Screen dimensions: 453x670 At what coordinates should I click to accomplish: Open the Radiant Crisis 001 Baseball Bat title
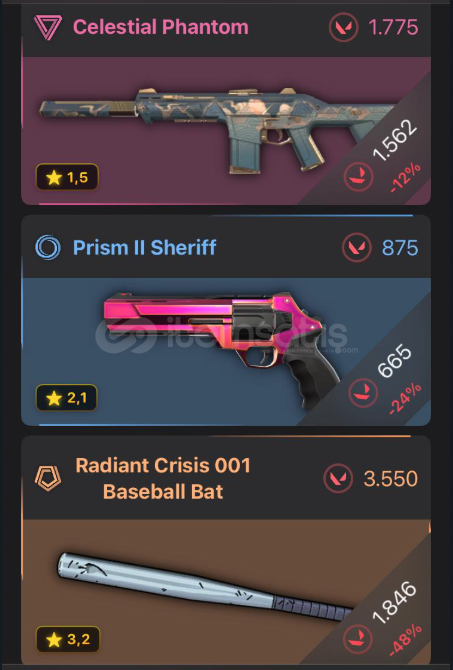[163, 479]
